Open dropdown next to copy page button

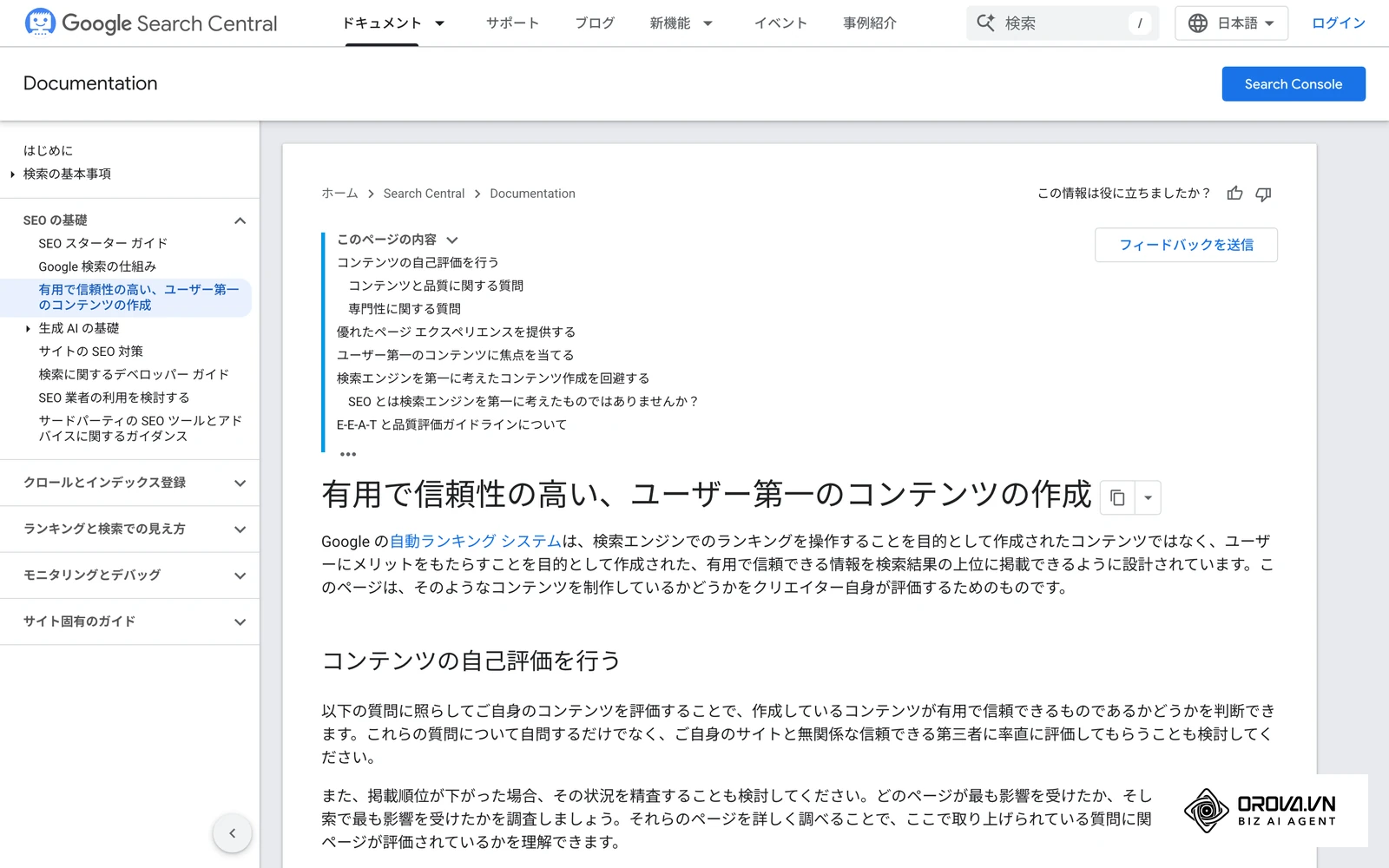point(1148,497)
